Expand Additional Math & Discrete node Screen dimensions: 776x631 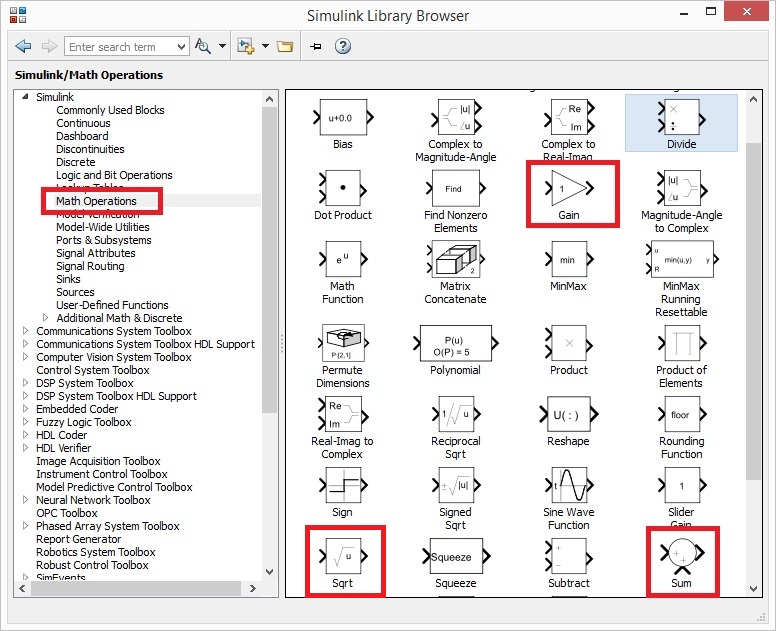coord(46,317)
